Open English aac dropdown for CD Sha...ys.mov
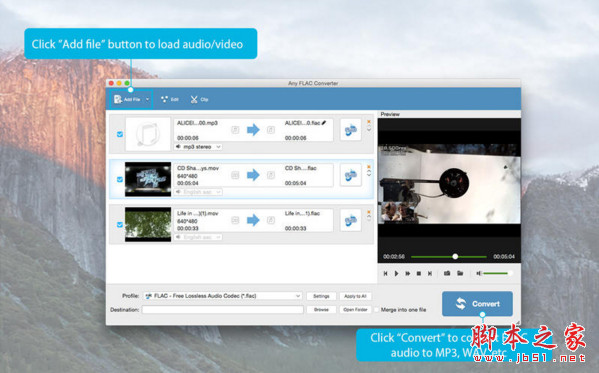 198,192
